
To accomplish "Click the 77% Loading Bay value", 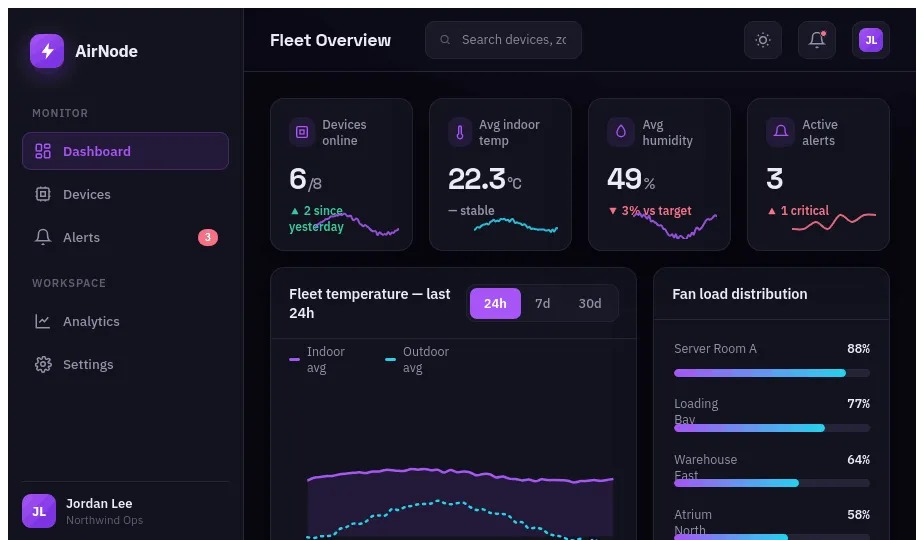I will (859, 403).
